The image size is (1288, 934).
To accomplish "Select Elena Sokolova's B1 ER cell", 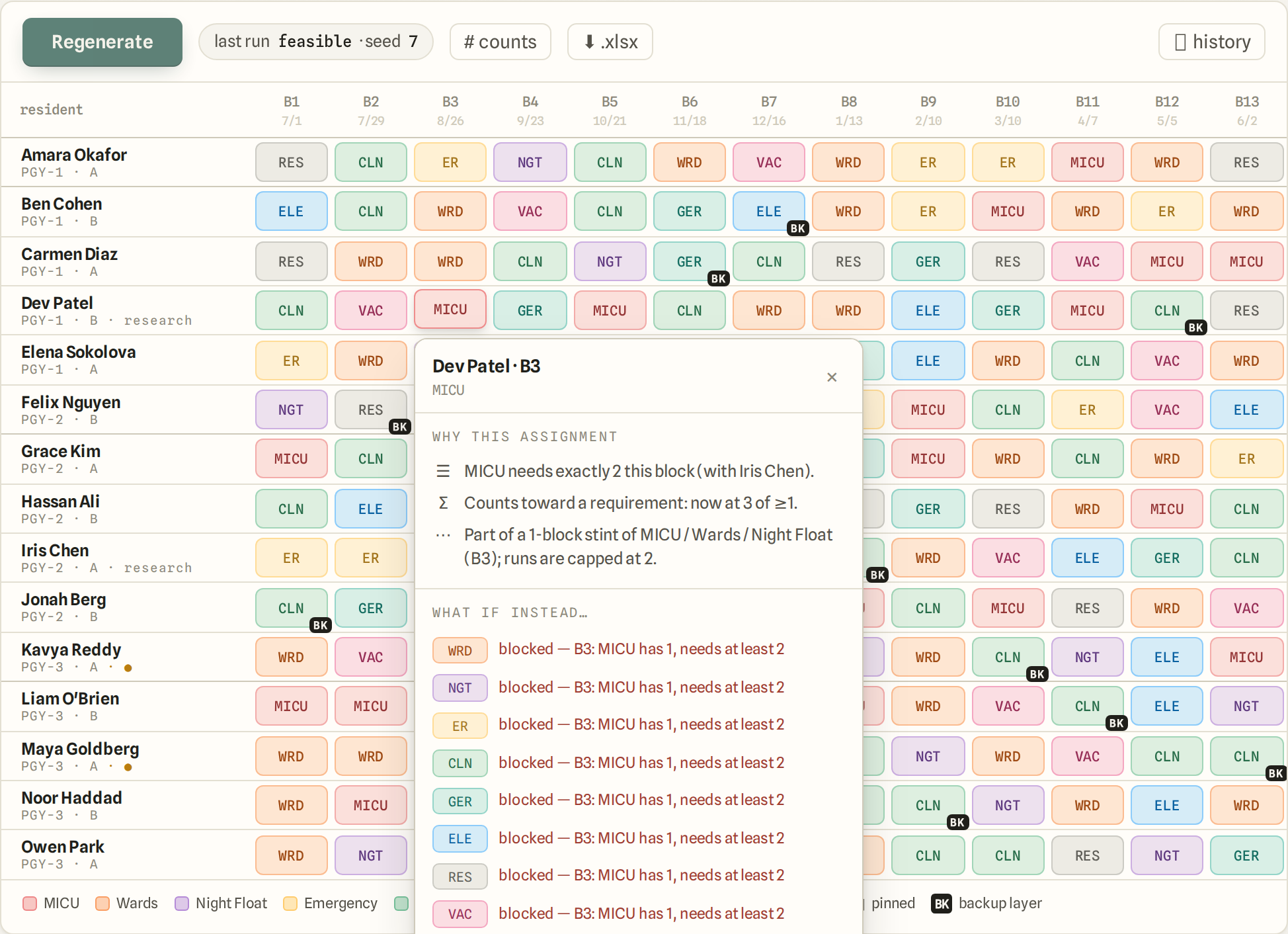I will (291, 361).
